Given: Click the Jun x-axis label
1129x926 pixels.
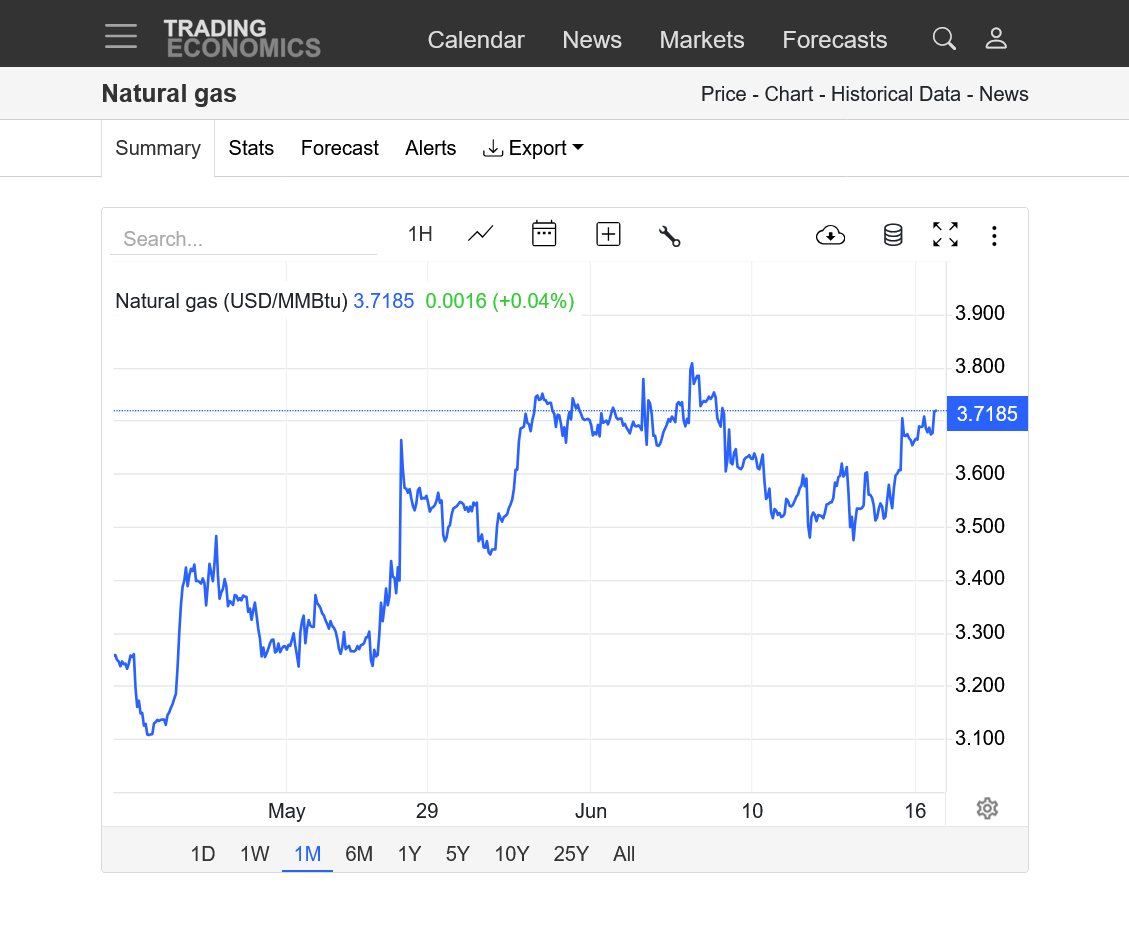Looking at the screenshot, I should pyautogui.click(x=590, y=812).
